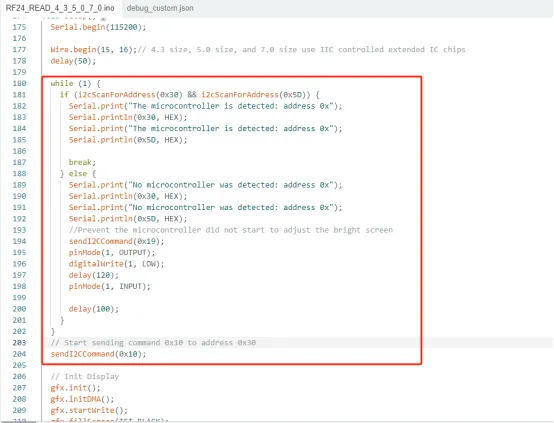Click the digitalWrite(1, LOW); line
The height and width of the screenshot is (423, 554).
117,264
